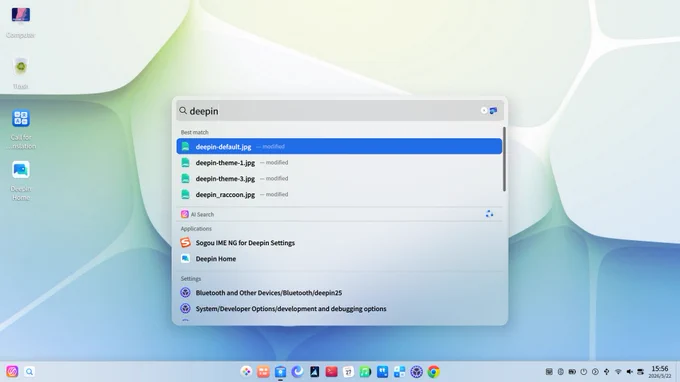
Task: Click the tray arrow expand icon
Action: pos(595,372)
